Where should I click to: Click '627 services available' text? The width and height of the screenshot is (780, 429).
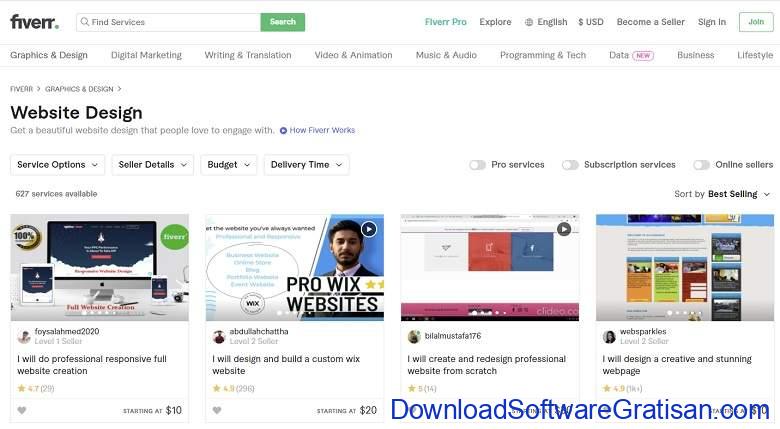56,194
